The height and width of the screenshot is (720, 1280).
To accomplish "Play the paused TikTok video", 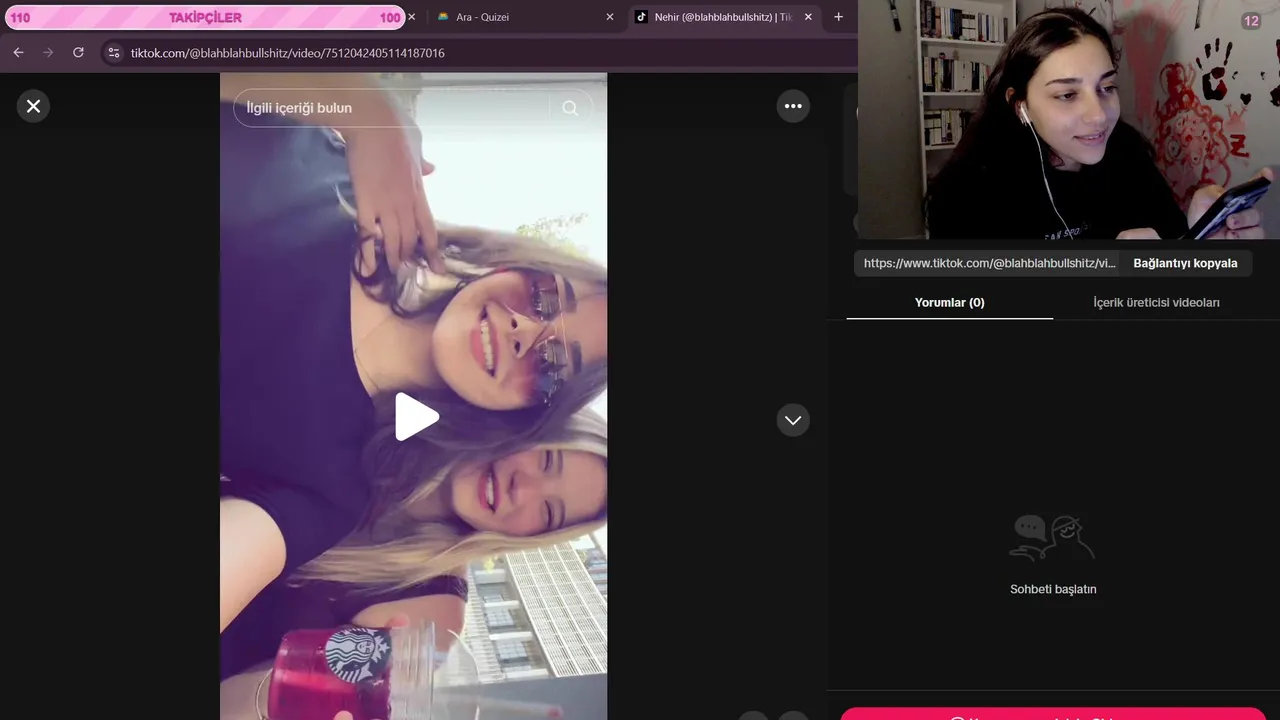I will pyautogui.click(x=416, y=417).
